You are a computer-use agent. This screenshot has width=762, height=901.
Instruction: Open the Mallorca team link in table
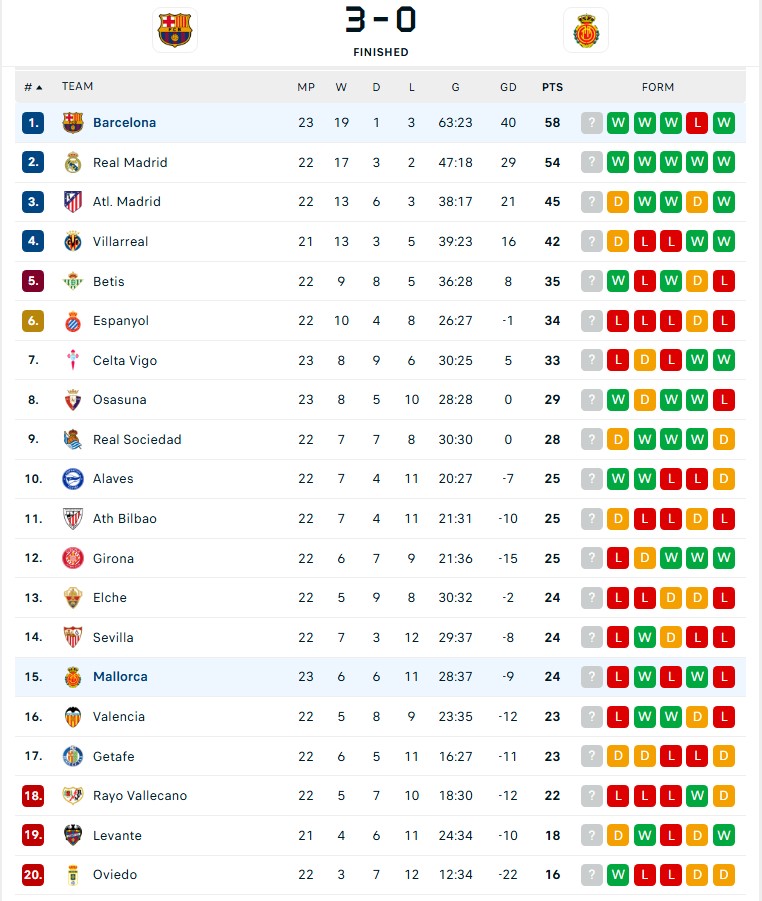tap(120, 677)
